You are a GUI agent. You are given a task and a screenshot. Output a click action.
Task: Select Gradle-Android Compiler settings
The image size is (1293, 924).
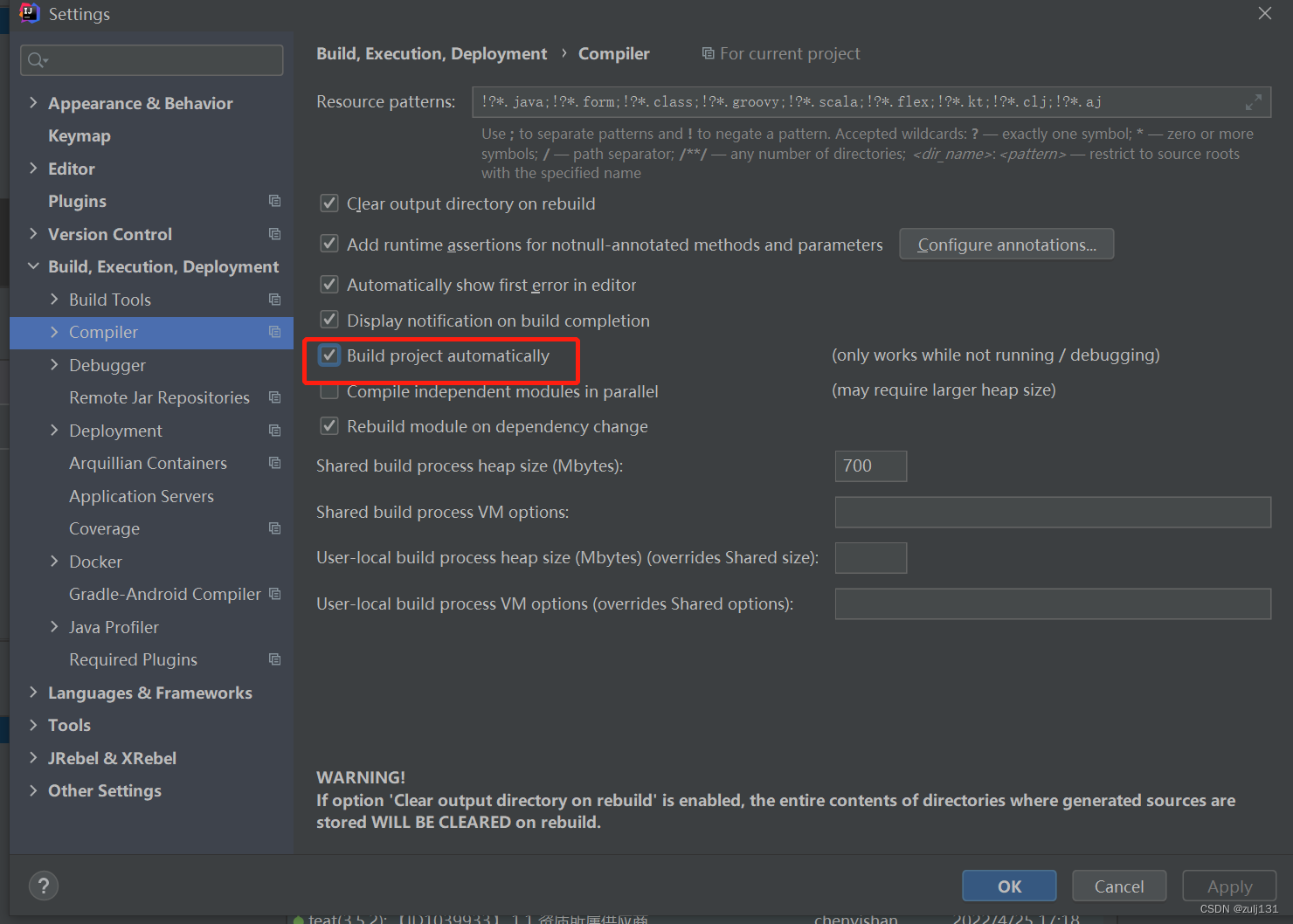[x=165, y=594]
